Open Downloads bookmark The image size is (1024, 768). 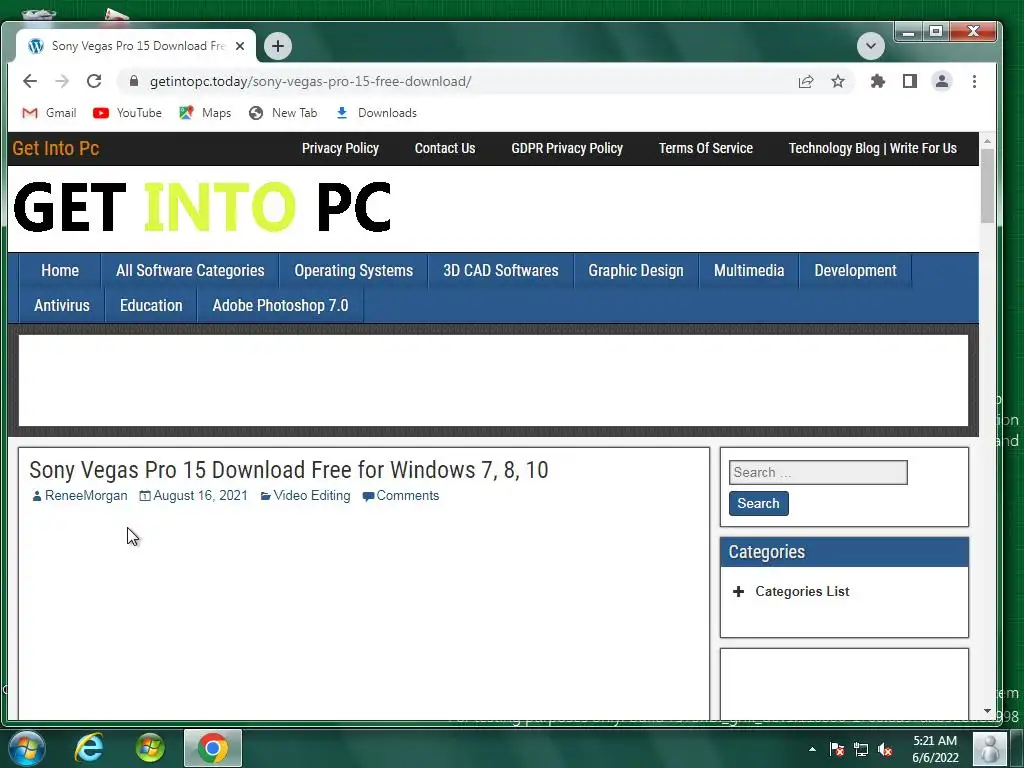click(x=376, y=113)
